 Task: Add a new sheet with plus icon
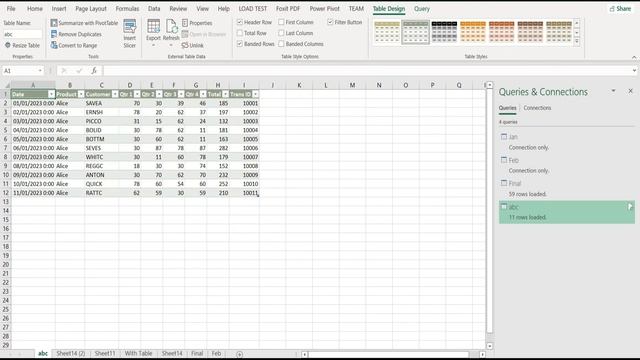point(240,354)
